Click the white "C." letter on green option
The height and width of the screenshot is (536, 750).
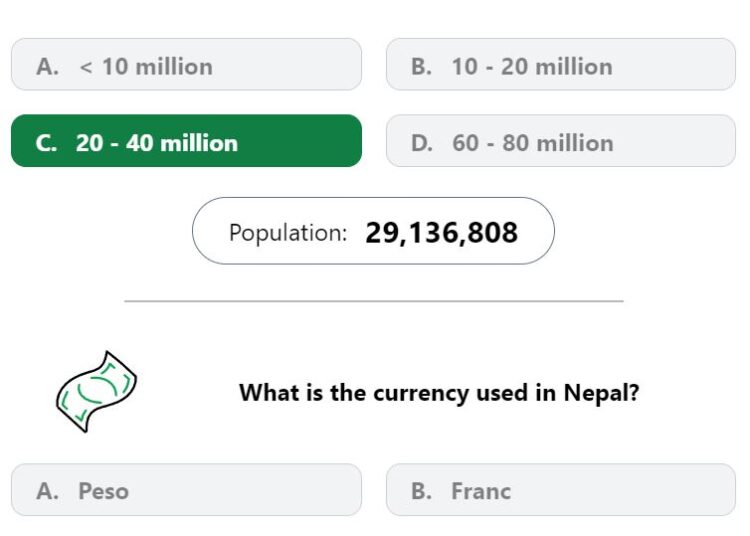46,143
